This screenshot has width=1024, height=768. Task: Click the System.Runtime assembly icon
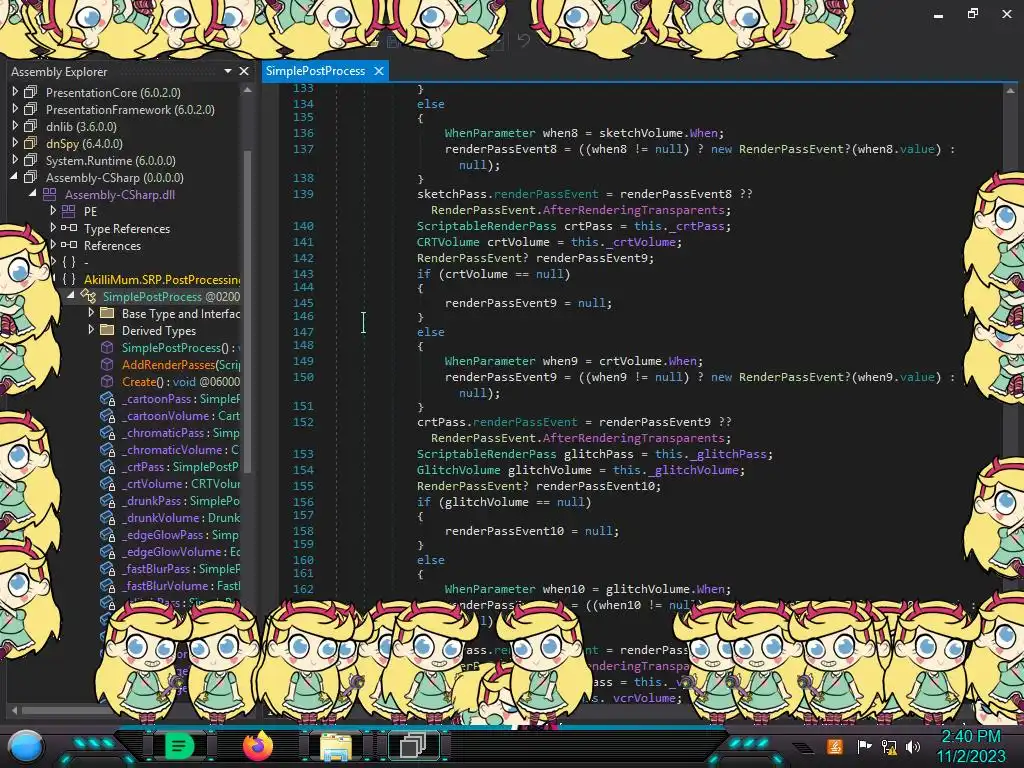click(31, 160)
